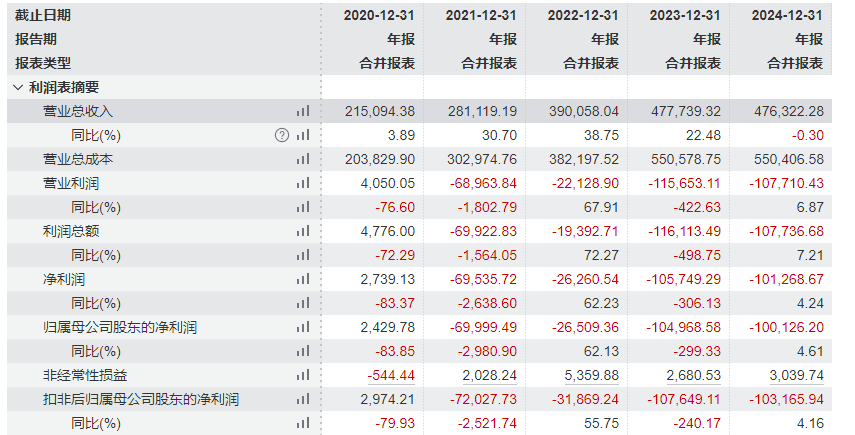Open chart icon for 同比 under 净利润
The image size is (855, 435).
point(302,303)
